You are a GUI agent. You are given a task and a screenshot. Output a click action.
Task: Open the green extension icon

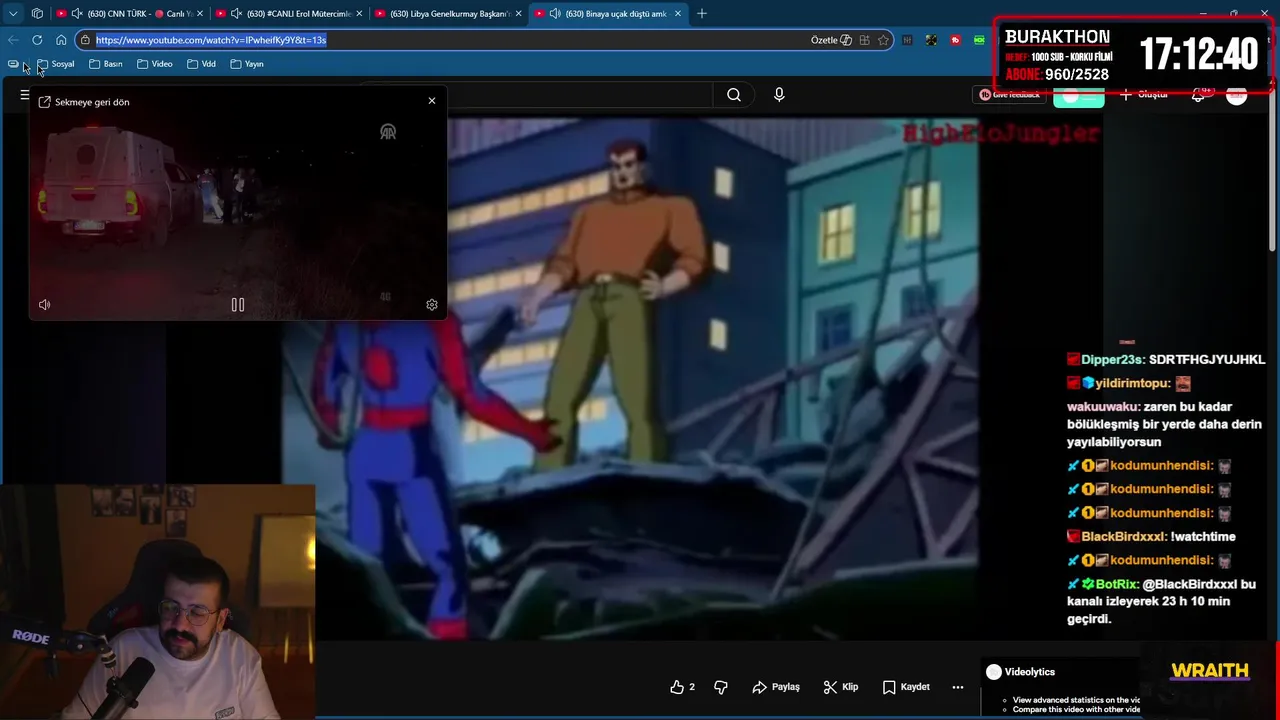tap(979, 40)
